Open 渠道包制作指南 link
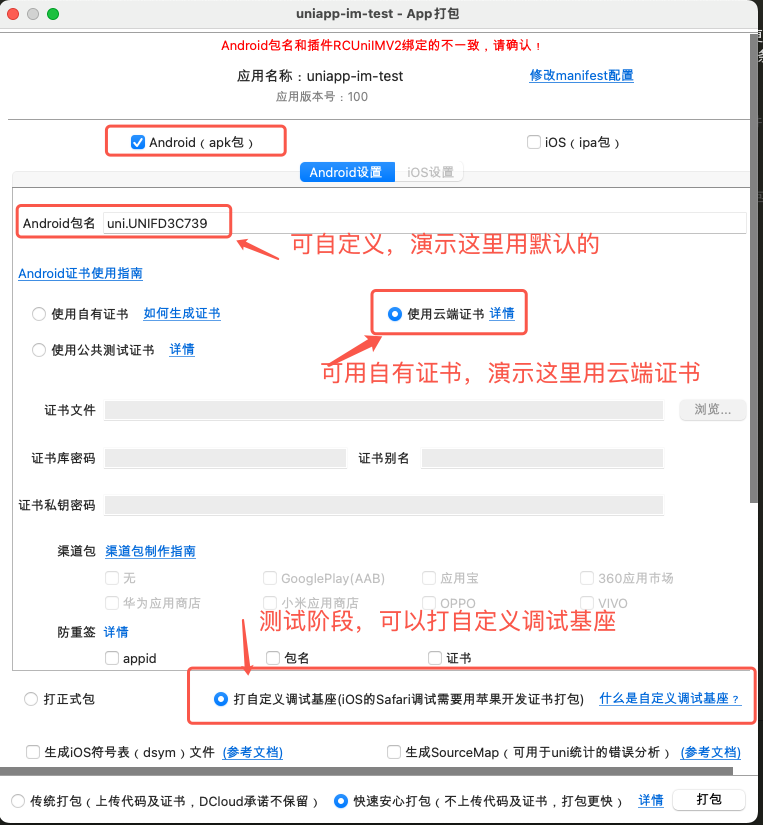 coord(150,551)
